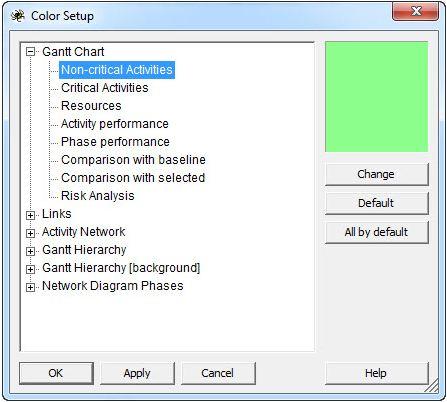Viewport: 447px width, 402px height.
Task: Select Phase performance item
Action: pos(115,142)
